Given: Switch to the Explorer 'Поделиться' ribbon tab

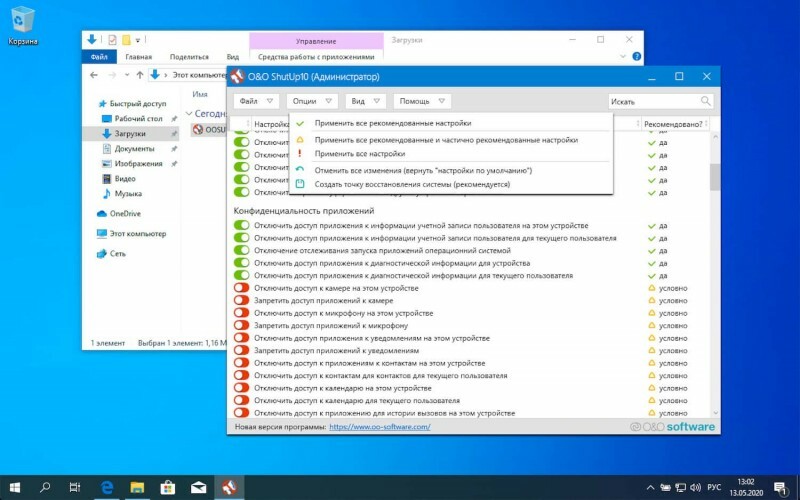Looking at the screenshot, I should 189,57.
